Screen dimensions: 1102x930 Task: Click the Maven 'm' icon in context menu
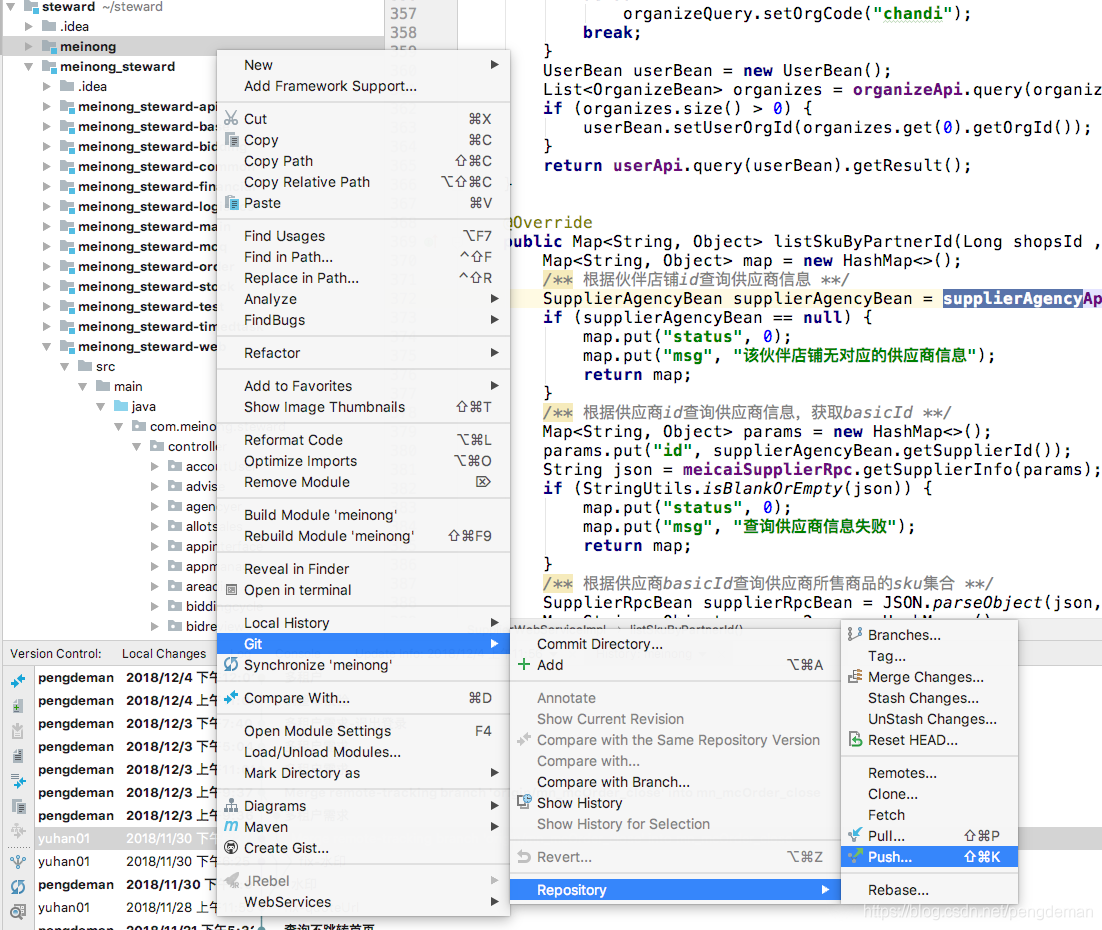coord(231,827)
